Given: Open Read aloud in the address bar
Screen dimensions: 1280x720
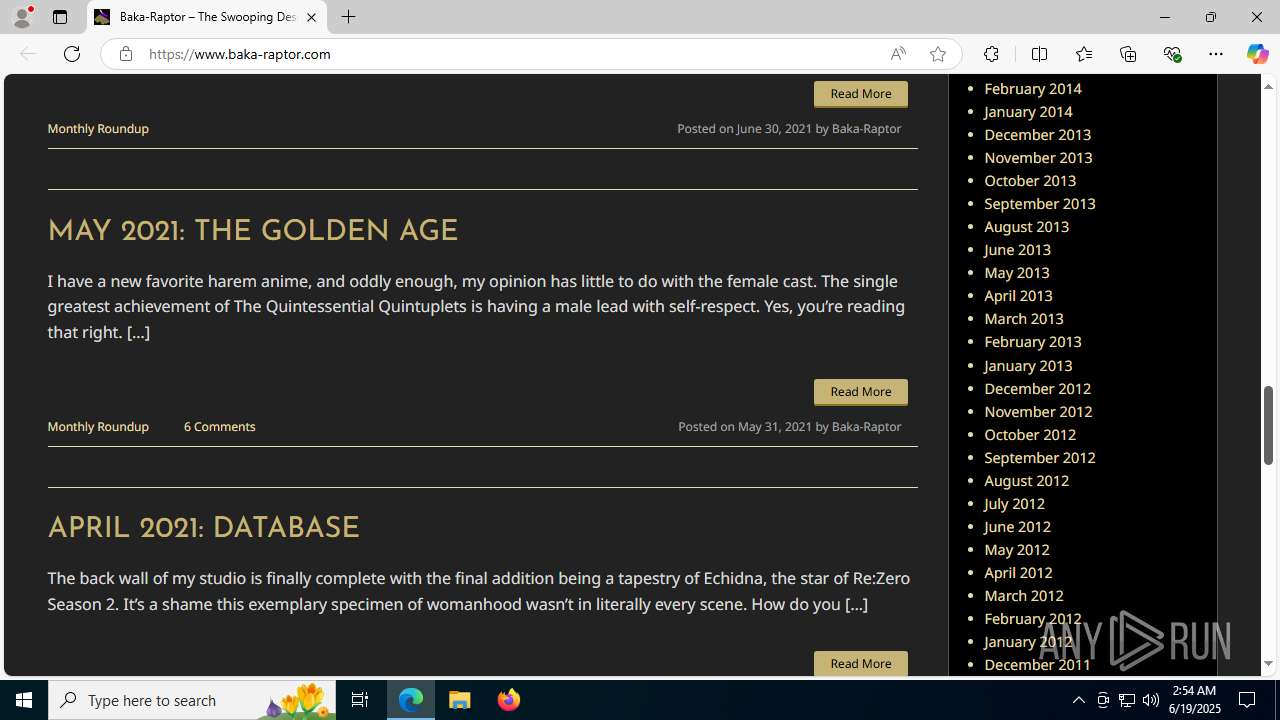Looking at the screenshot, I should (x=898, y=54).
